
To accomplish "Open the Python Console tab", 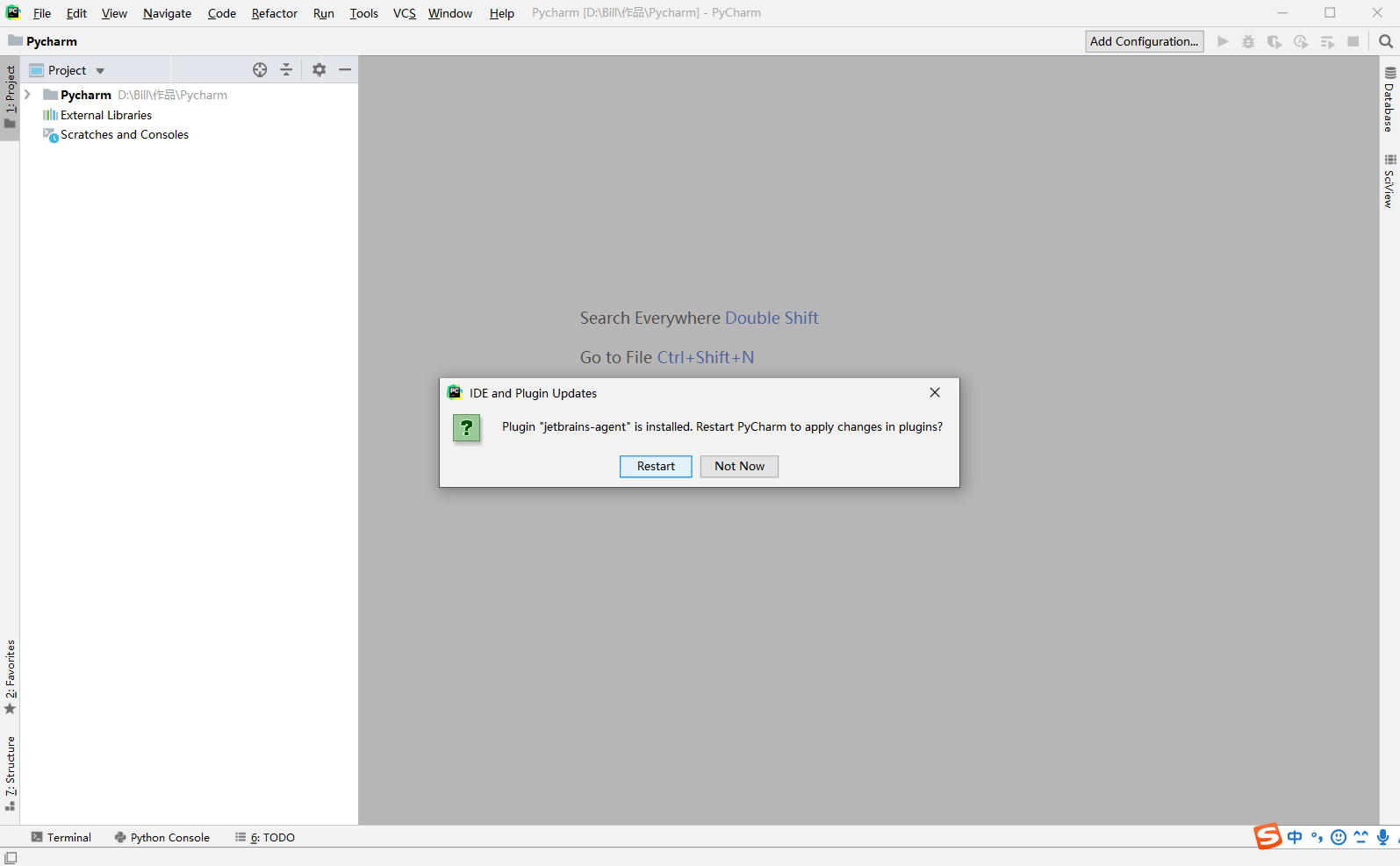I will pyautogui.click(x=162, y=837).
